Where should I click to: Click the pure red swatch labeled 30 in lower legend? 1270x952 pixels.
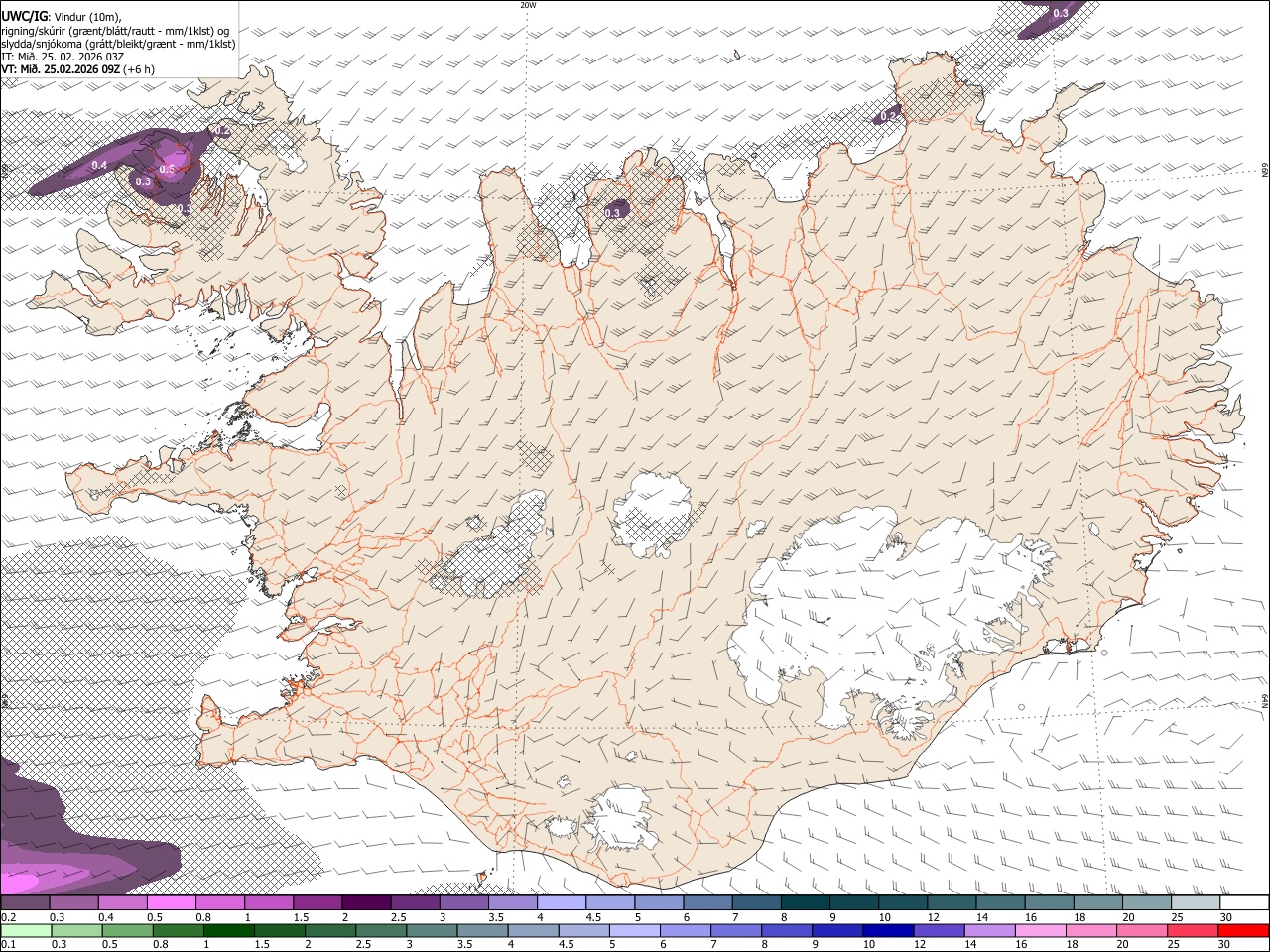pyautogui.click(x=1243, y=931)
